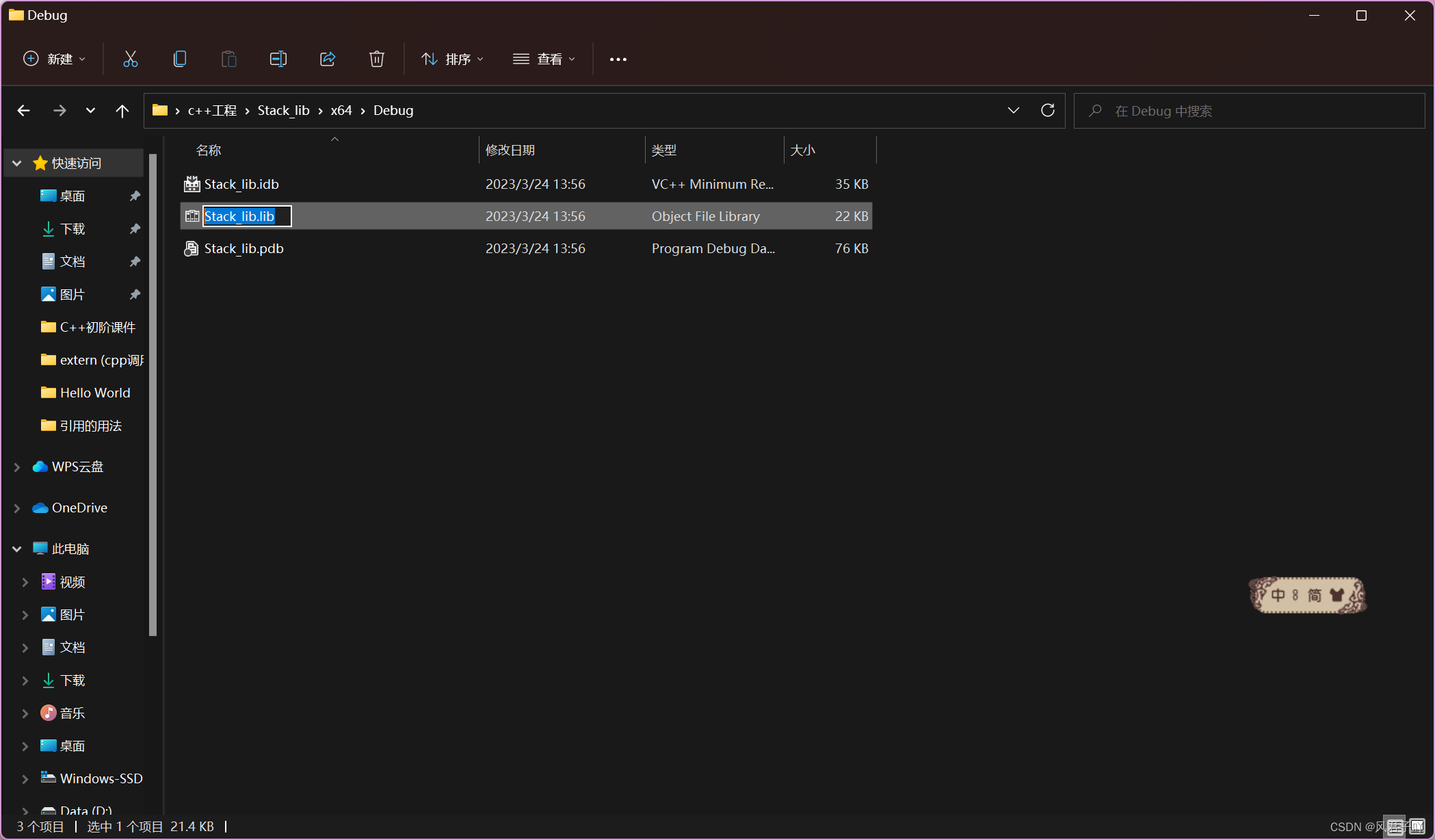Click the 新建 new button
This screenshot has width=1435, height=840.
click(55, 59)
